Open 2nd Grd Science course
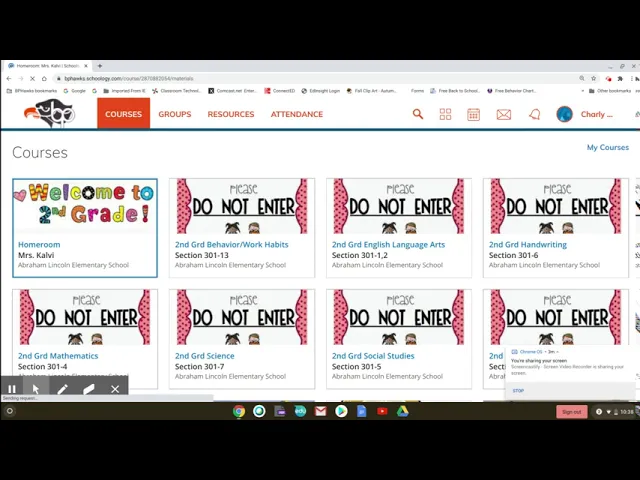This screenshot has width=640, height=480. point(204,356)
